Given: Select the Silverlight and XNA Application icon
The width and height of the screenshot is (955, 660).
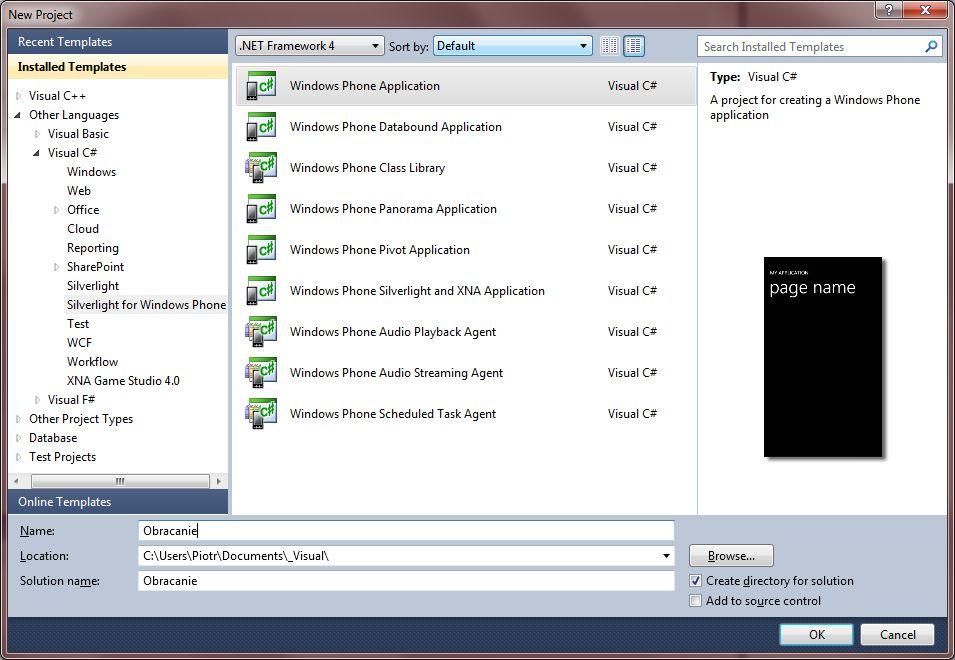Looking at the screenshot, I should [261, 290].
